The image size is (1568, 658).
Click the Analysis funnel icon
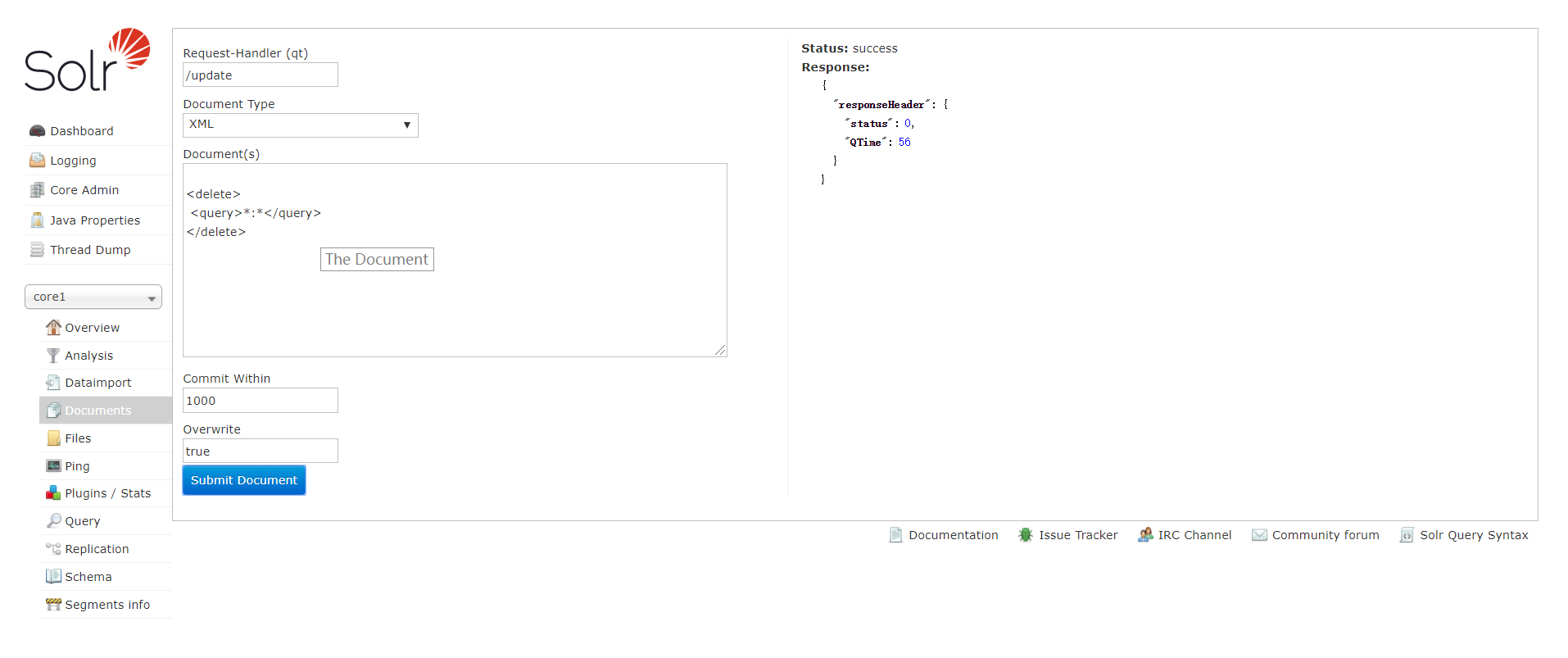click(53, 356)
